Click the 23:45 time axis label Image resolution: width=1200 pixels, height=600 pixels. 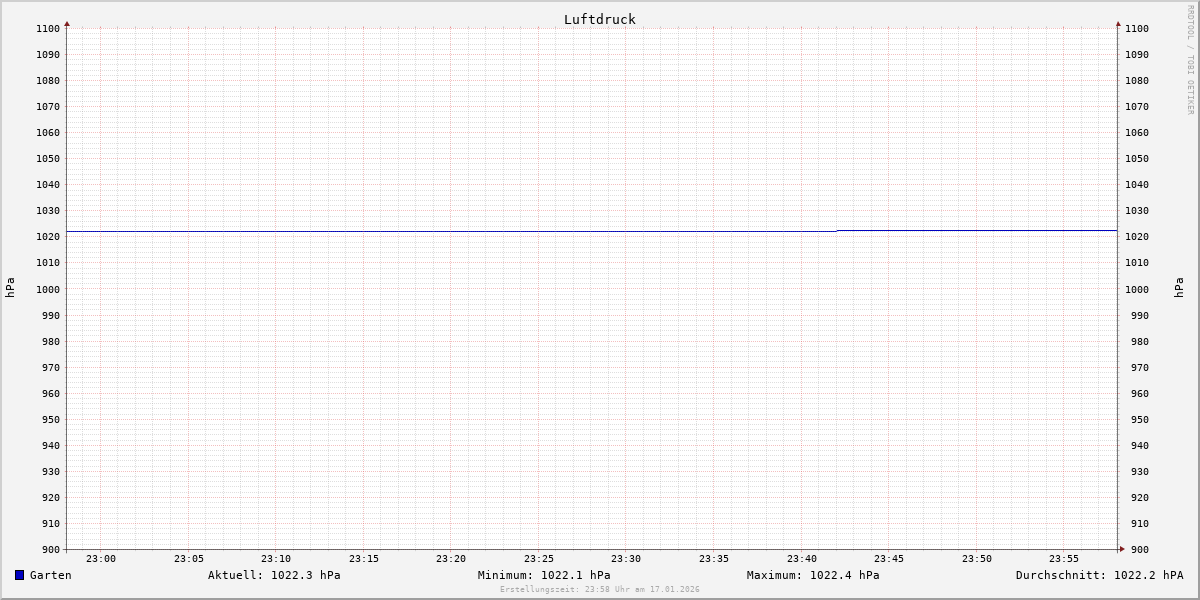(x=889, y=559)
